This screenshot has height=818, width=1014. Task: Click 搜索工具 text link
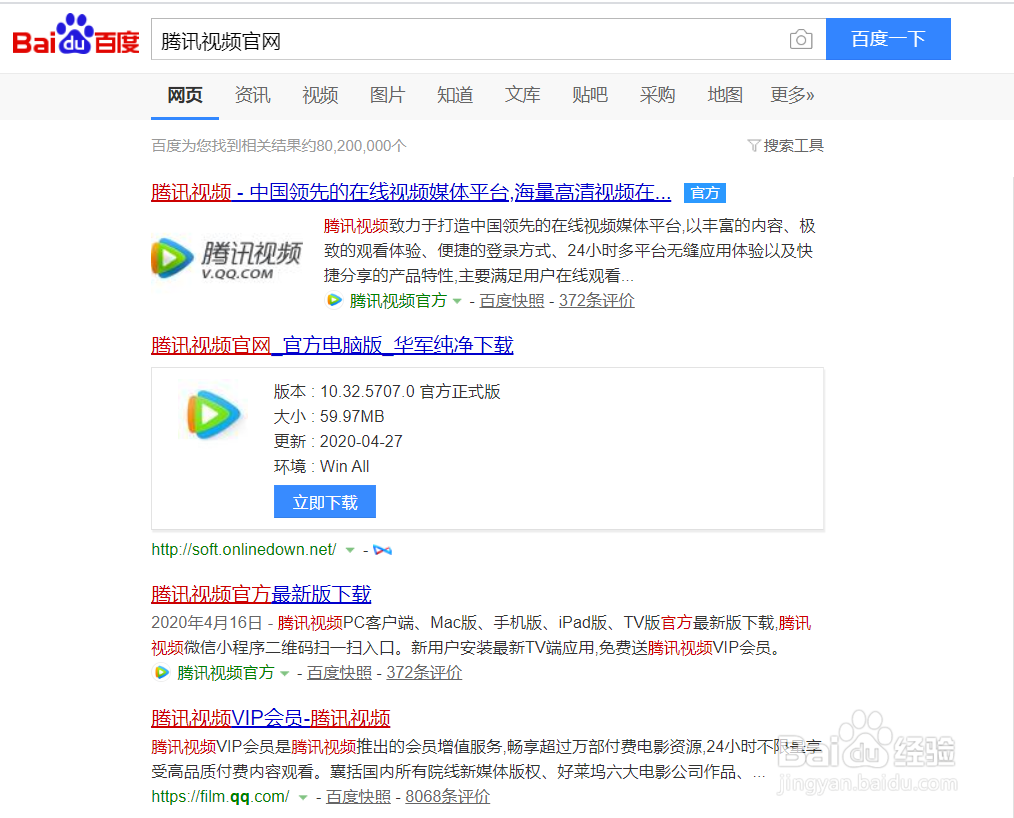click(x=793, y=145)
